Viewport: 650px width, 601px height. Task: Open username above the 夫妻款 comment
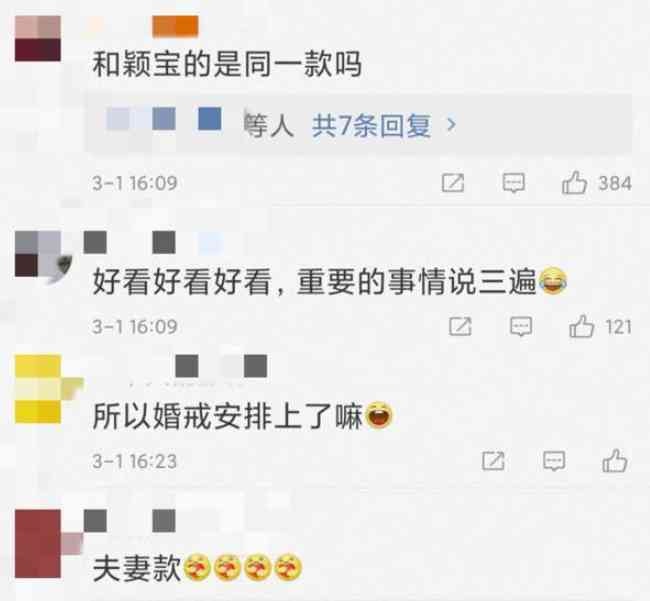click(130, 521)
